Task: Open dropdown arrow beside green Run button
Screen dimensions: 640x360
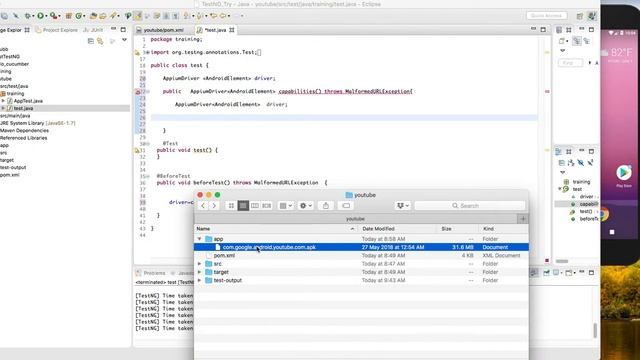Action: click(46, 16)
